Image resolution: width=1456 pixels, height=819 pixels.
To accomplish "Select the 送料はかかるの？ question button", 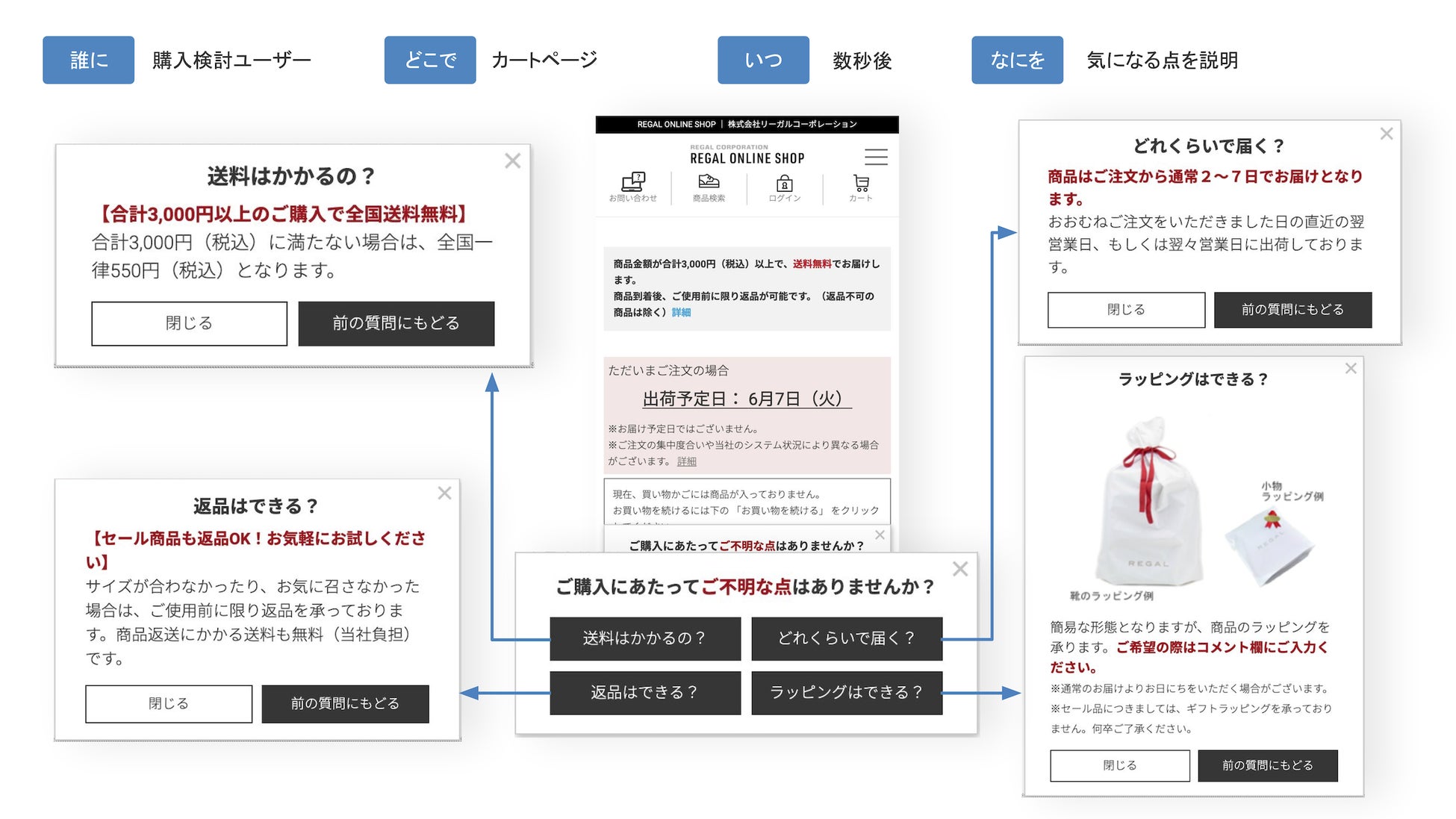I will pos(645,638).
